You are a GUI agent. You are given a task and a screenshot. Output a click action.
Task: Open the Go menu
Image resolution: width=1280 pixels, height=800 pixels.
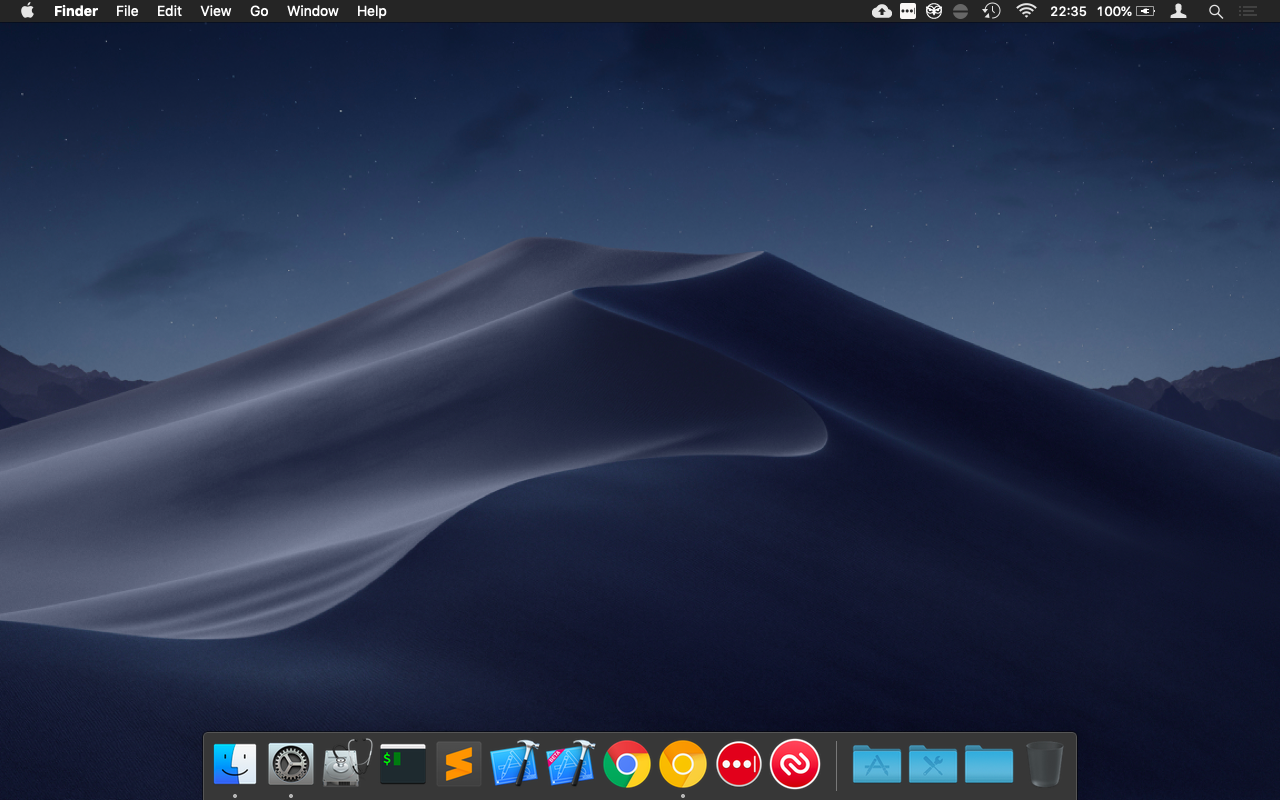pos(259,11)
